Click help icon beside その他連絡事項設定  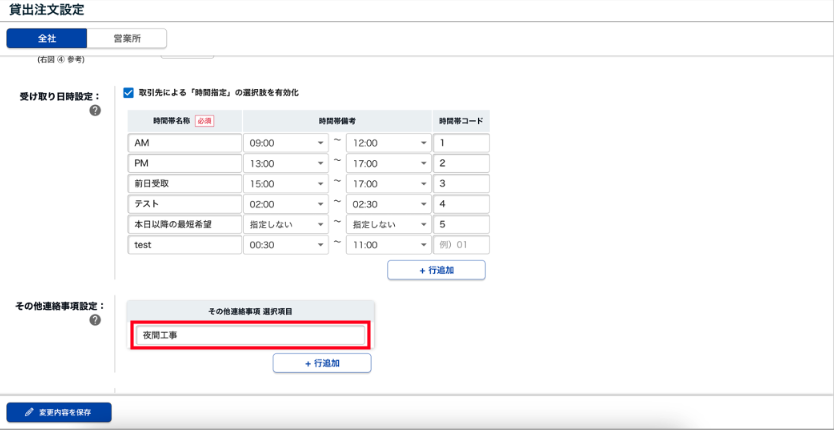click(x=95, y=319)
